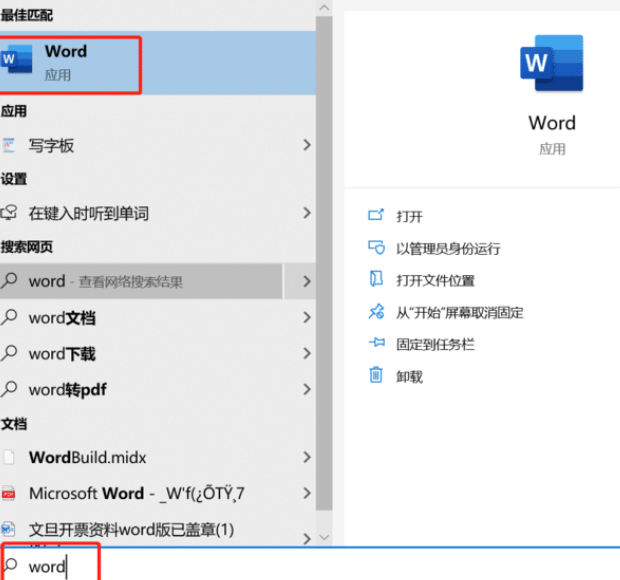
Task: Click the search icon beside word文档
Action: (x=9, y=317)
